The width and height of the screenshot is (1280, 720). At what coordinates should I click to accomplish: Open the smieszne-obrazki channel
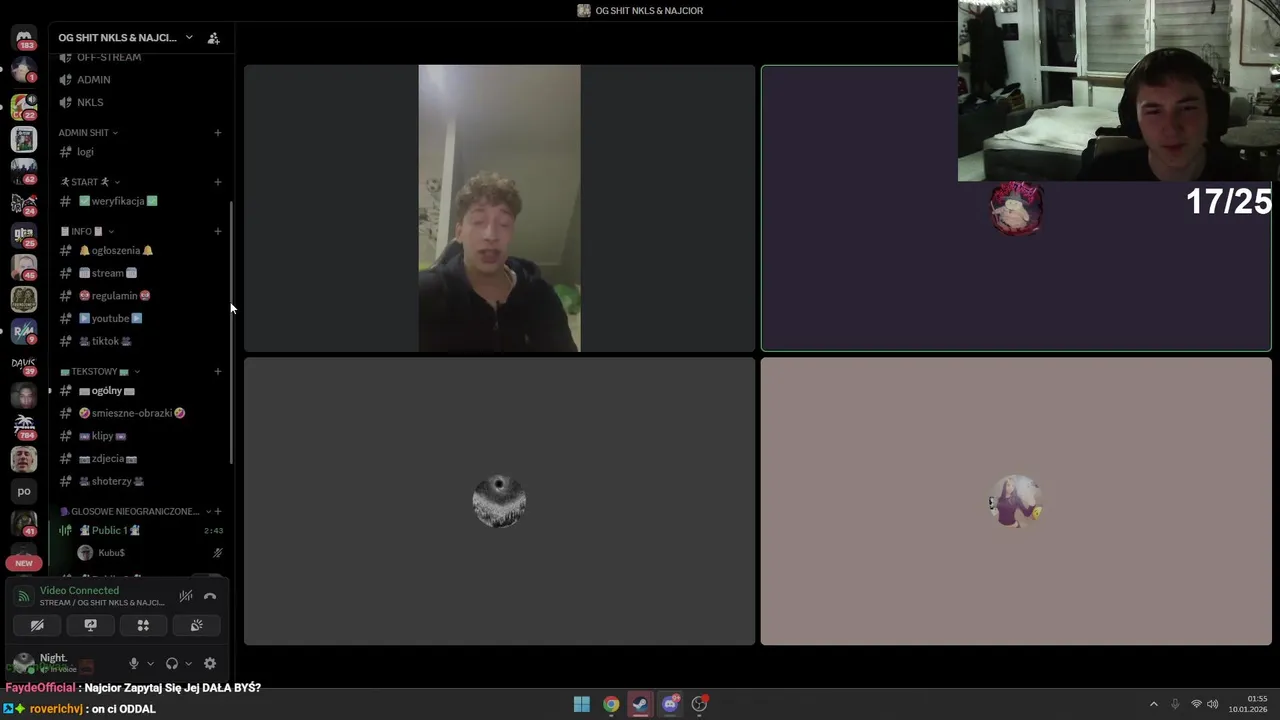click(x=140, y=413)
